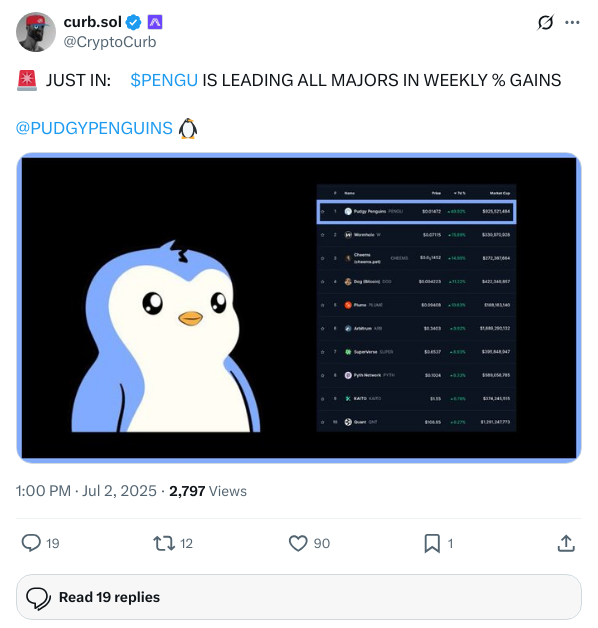Viewport: 598px width, 628px height.
Task: Click the 2,797 Views count
Action: point(208,491)
